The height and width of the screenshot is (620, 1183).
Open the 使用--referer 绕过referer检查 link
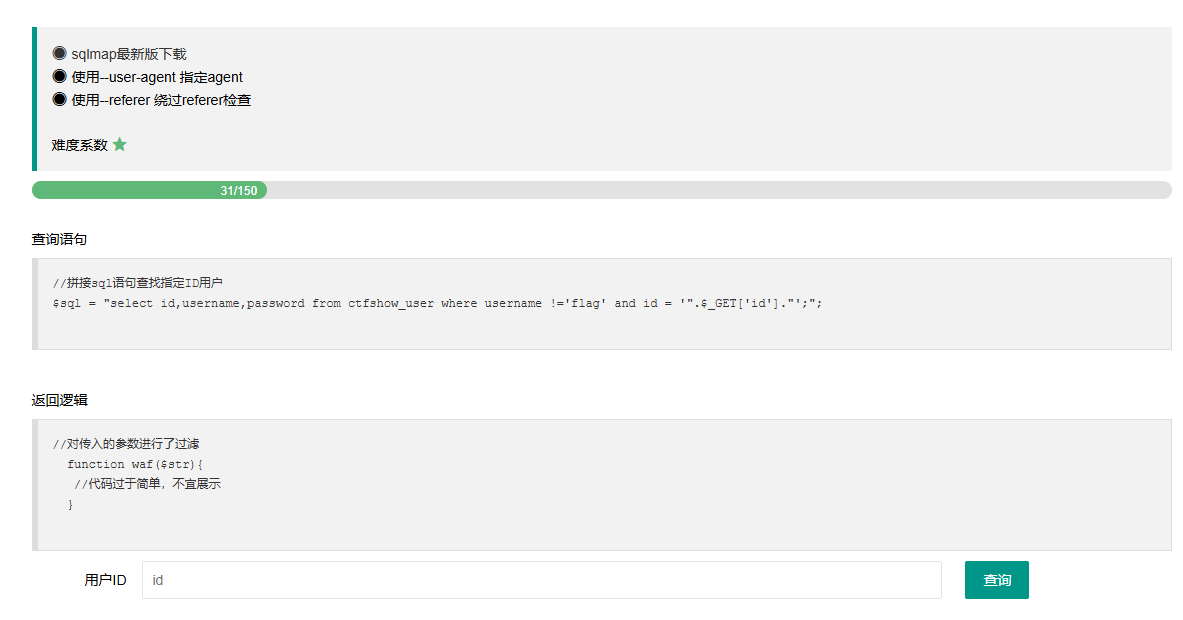161,100
